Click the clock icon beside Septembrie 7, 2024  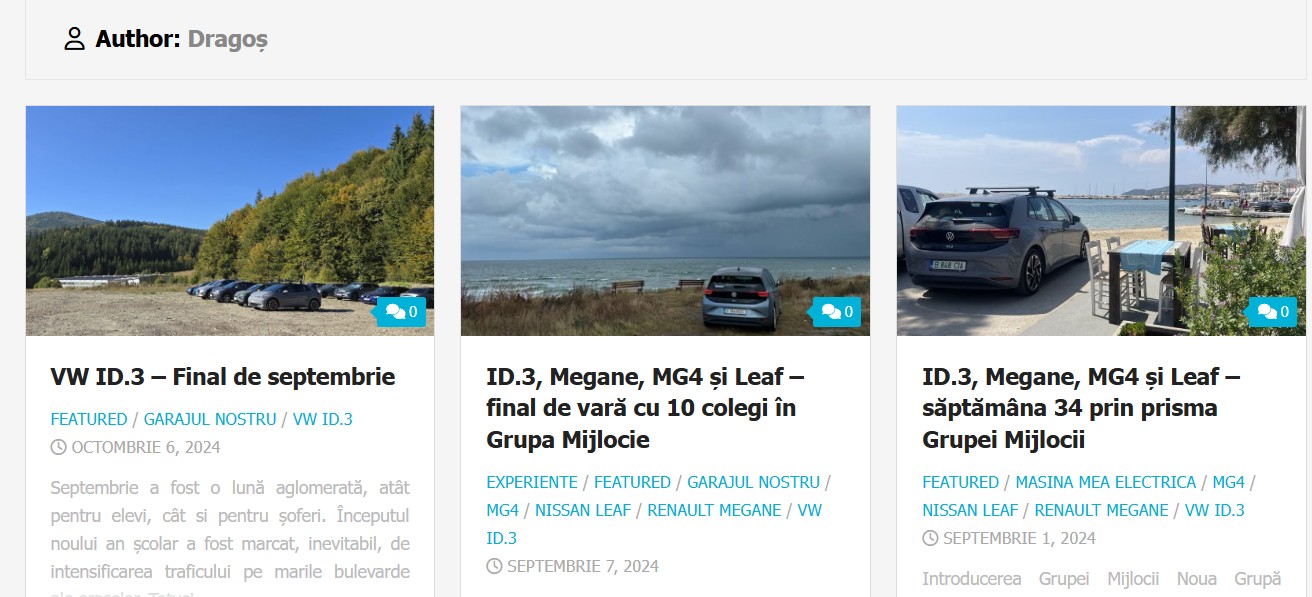point(494,566)
